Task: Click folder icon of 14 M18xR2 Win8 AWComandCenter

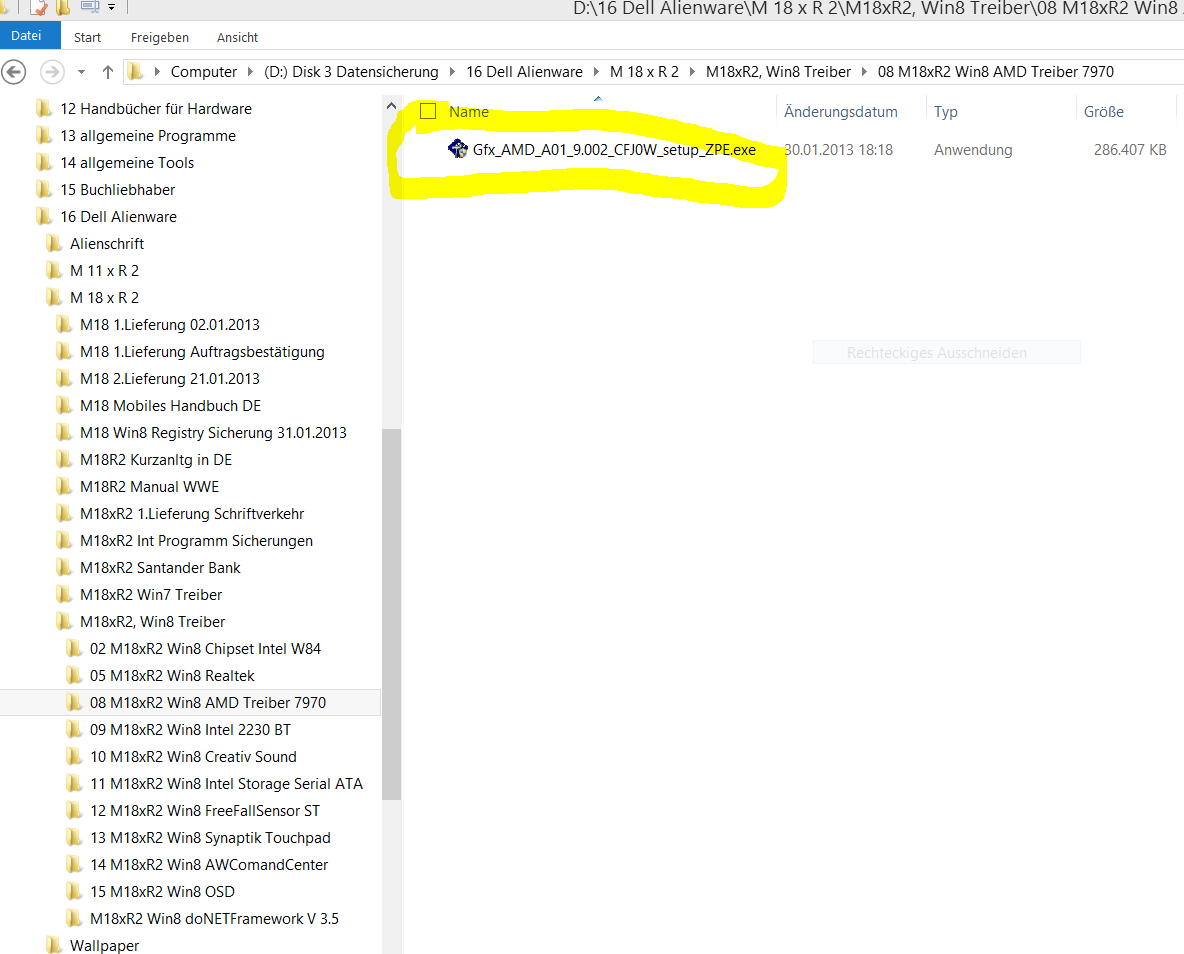Action: 73,865
